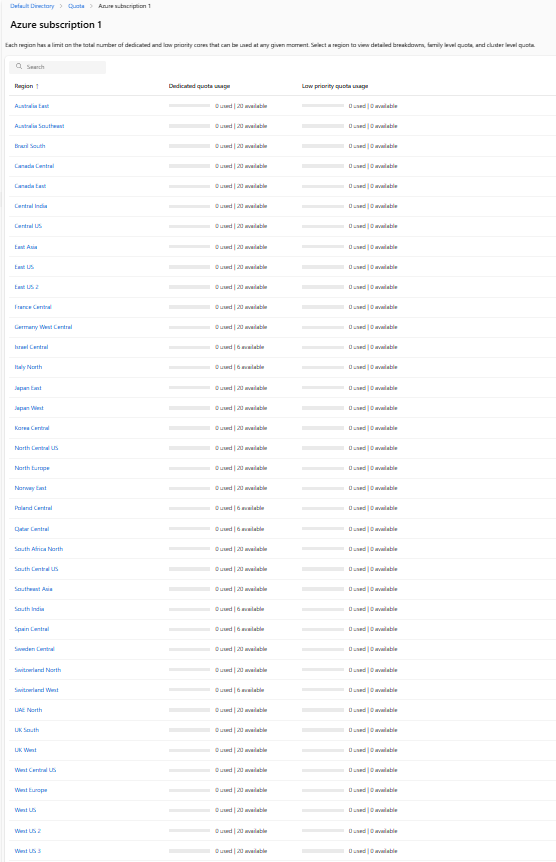Image resolution: width=556 pixels, height=862 pixels.
Task: Select the Brazil South region
Action: tap(30, 146)
